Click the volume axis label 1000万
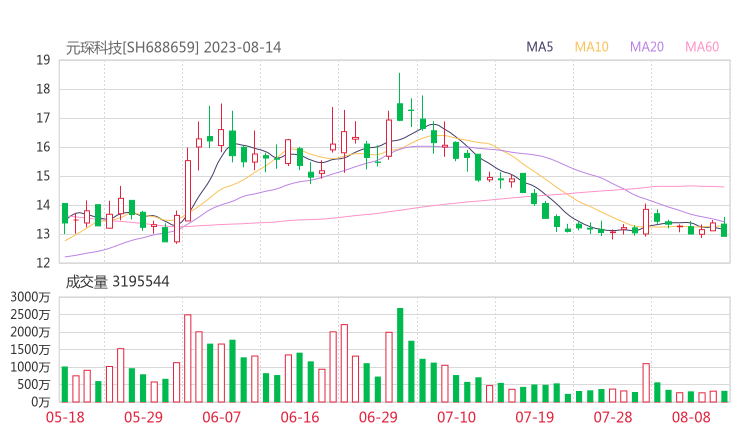 tap(30, 367)
